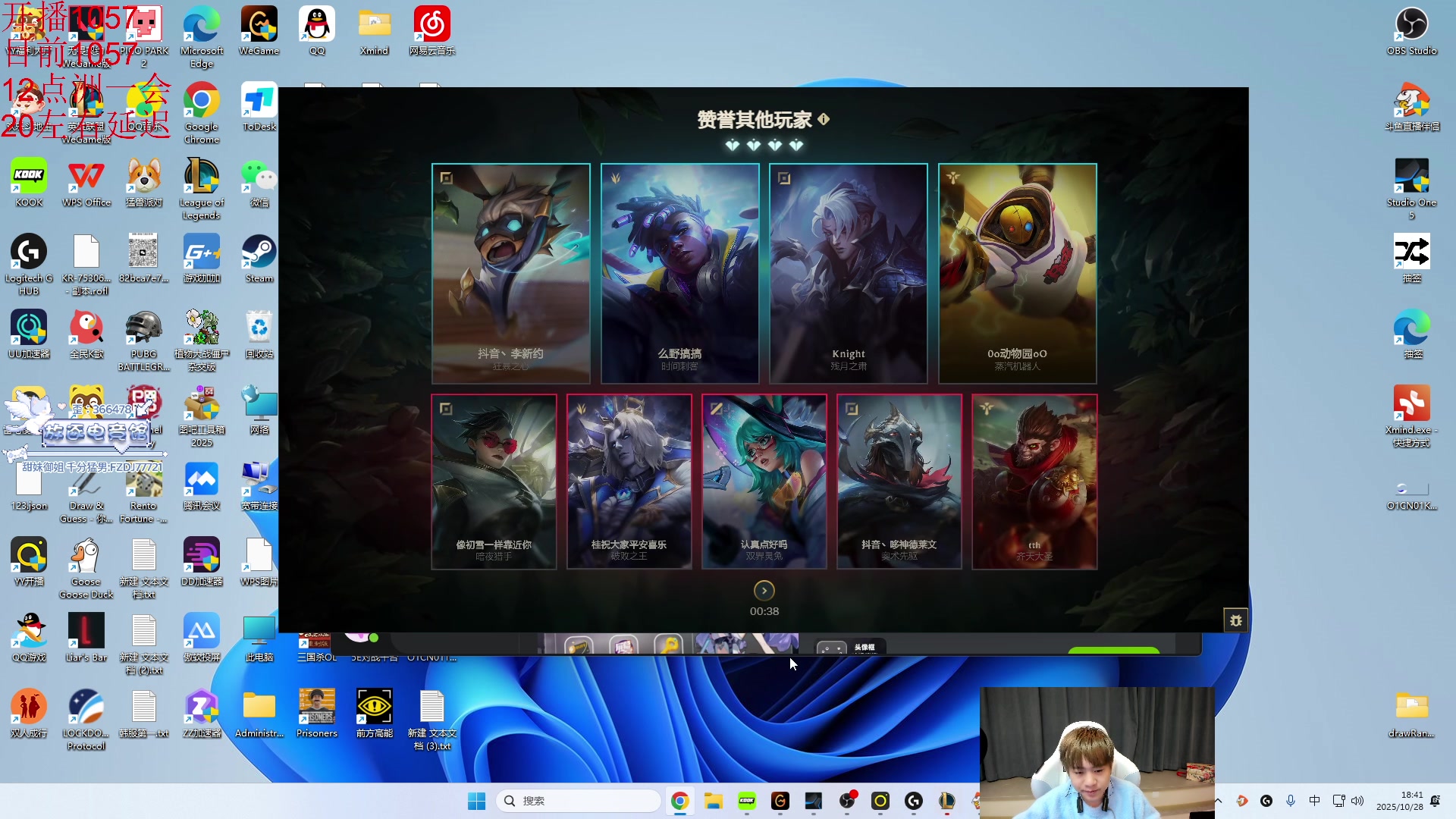This screenshot has height=819, width=1456.
Task: Toggle the Chinese input method indicator
Action: point(1314,801)
